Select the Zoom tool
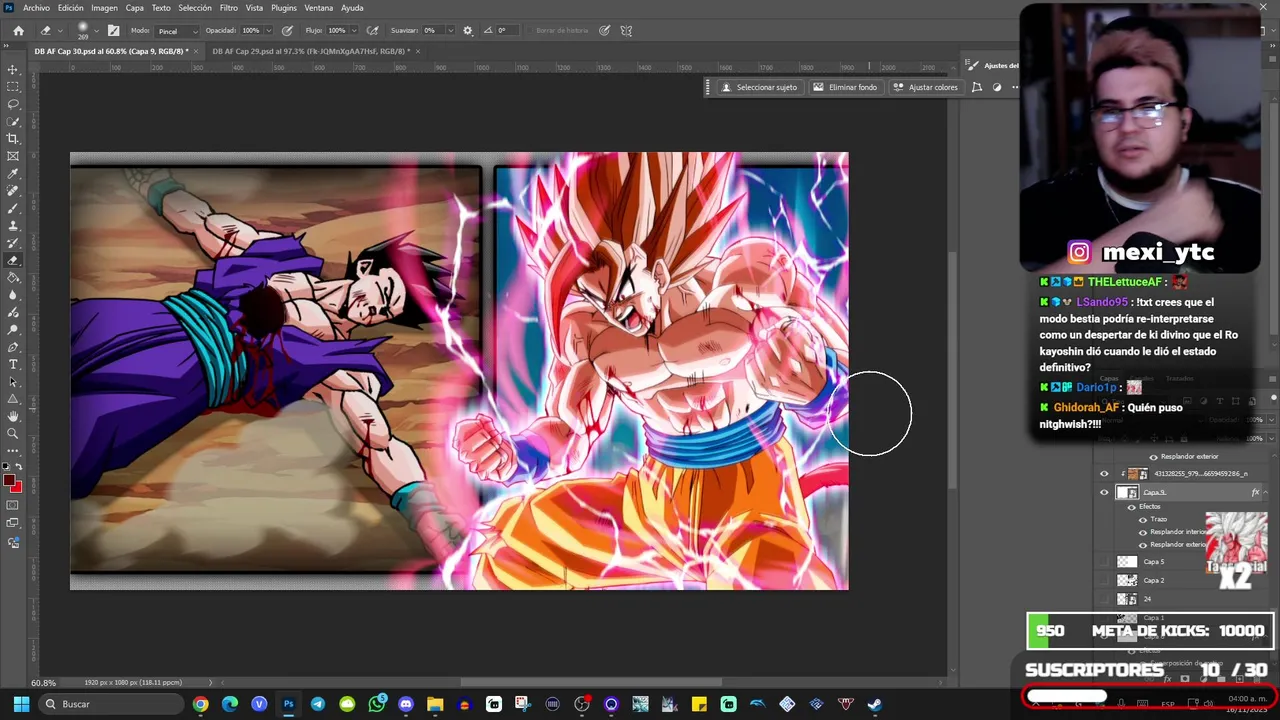Image resolution: width=1280 pixels, height=720 pixels. [x=13, y=434]
